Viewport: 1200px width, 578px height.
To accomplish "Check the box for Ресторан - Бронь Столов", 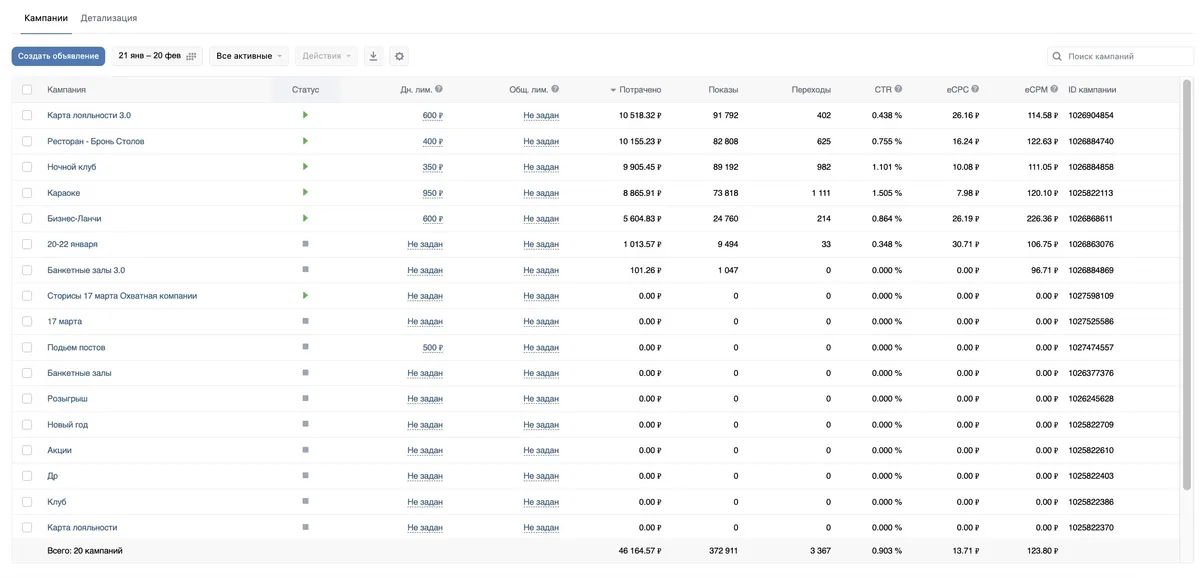I will 27,141.
